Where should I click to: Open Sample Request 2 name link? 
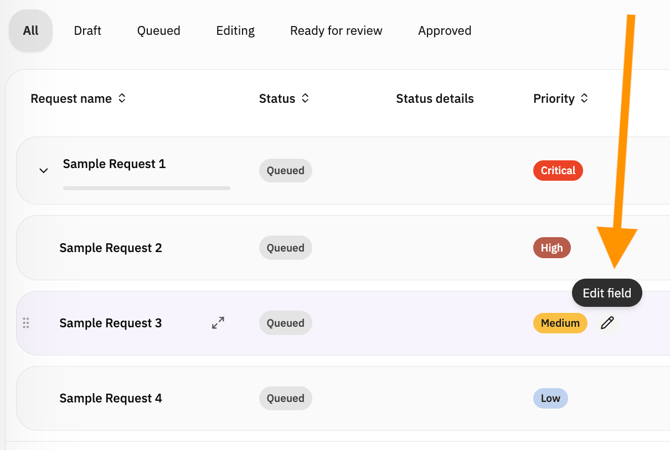110,248
